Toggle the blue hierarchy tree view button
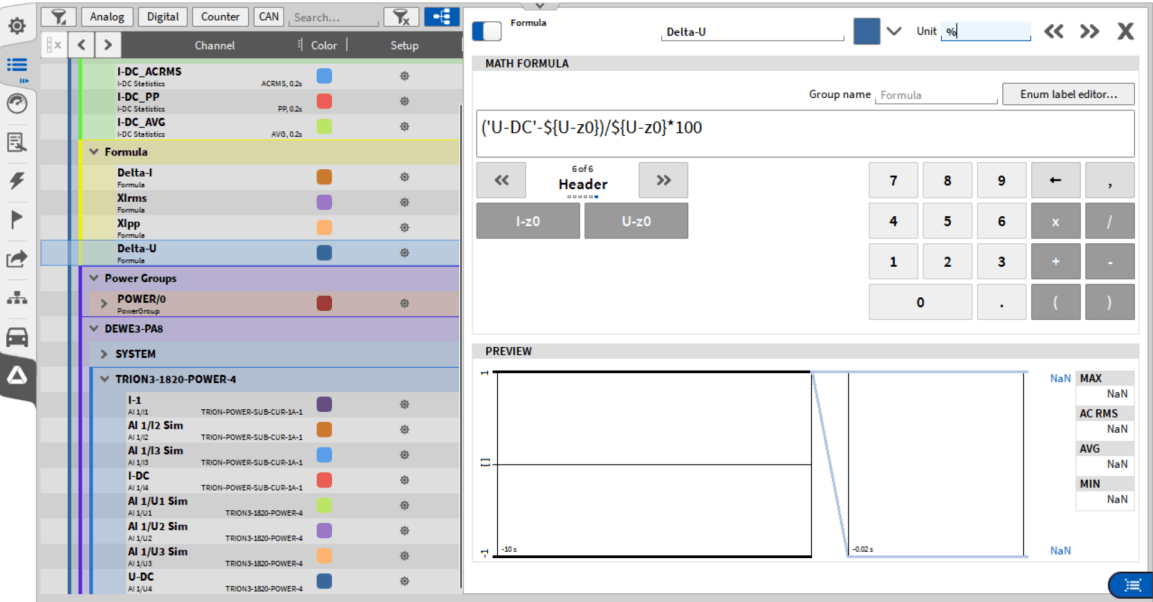The width and height of the screenshot is (1153, 602). 441,17
